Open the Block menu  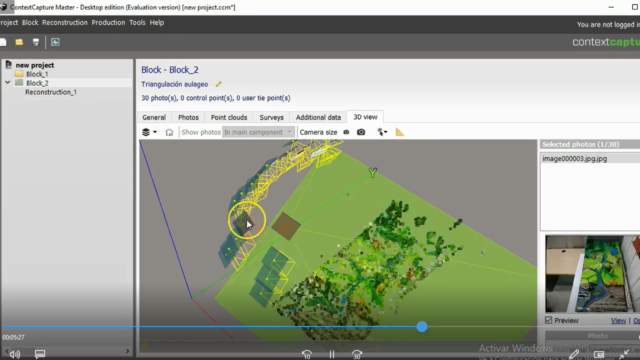pos(30,22)
